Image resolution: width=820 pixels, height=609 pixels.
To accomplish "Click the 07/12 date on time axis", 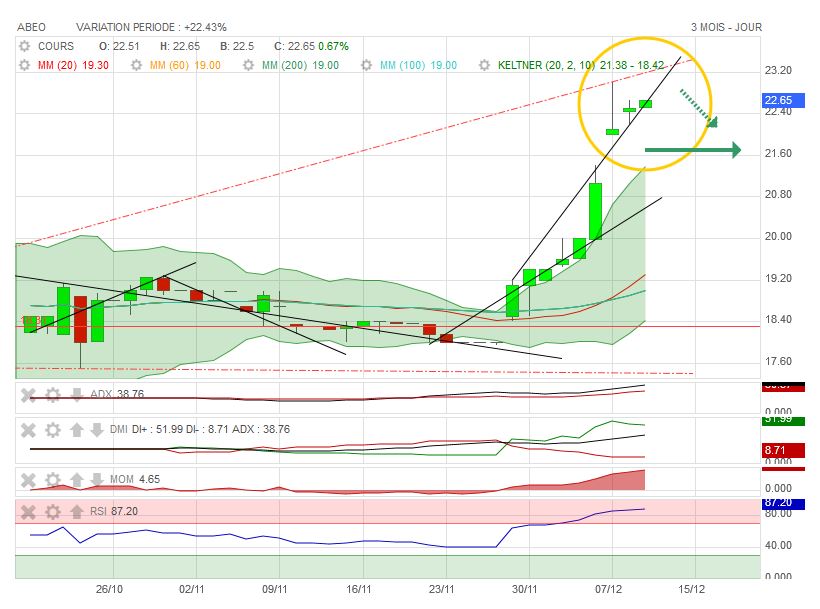I will (609, 589).
